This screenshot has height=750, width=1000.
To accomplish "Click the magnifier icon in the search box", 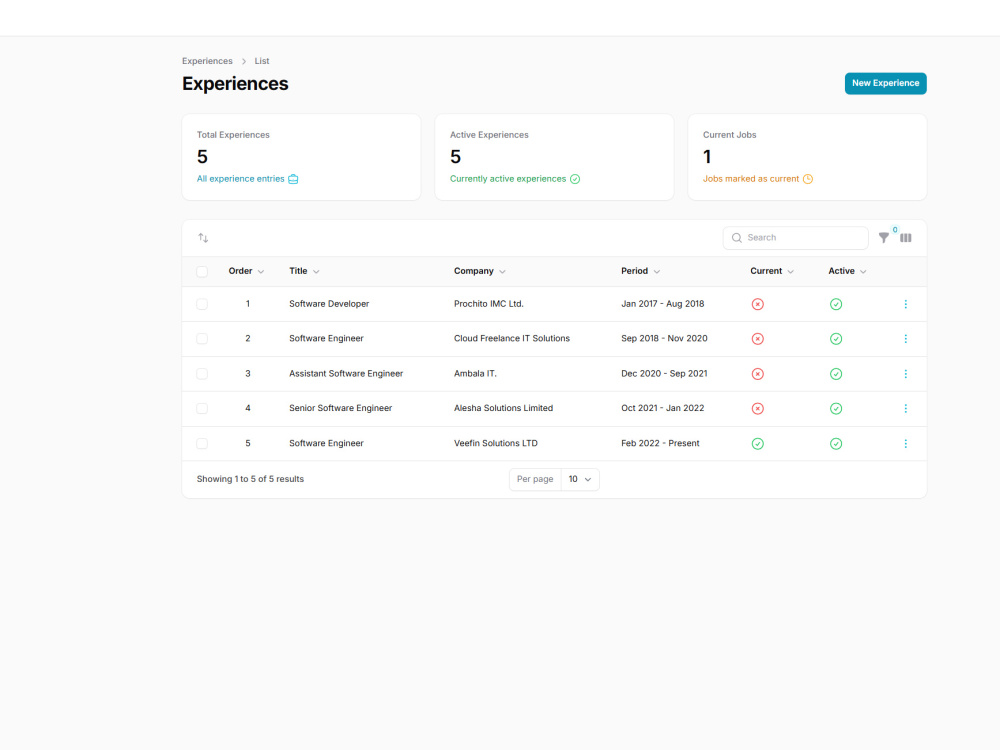I will coord(737,238).
